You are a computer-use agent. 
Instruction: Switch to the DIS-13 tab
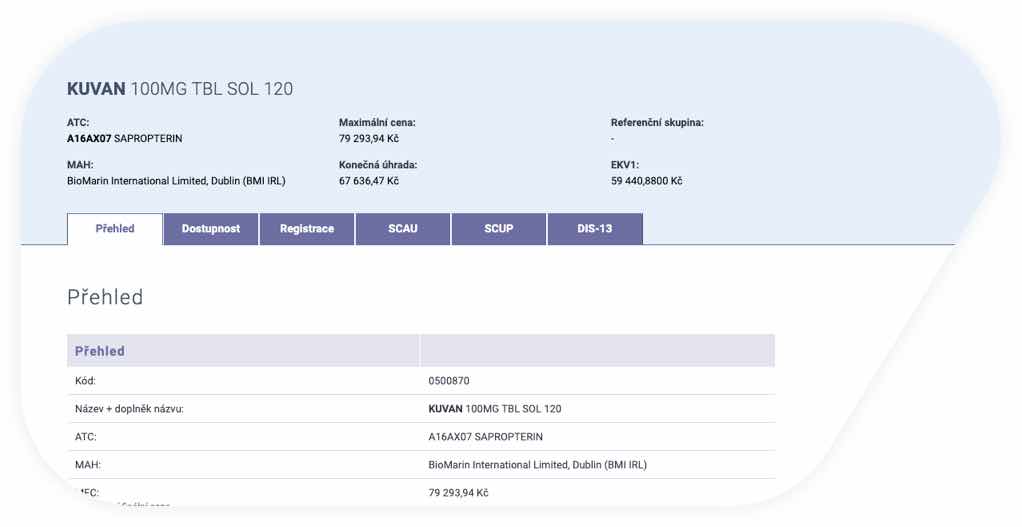pyautogui.click(x=594, y=229)
